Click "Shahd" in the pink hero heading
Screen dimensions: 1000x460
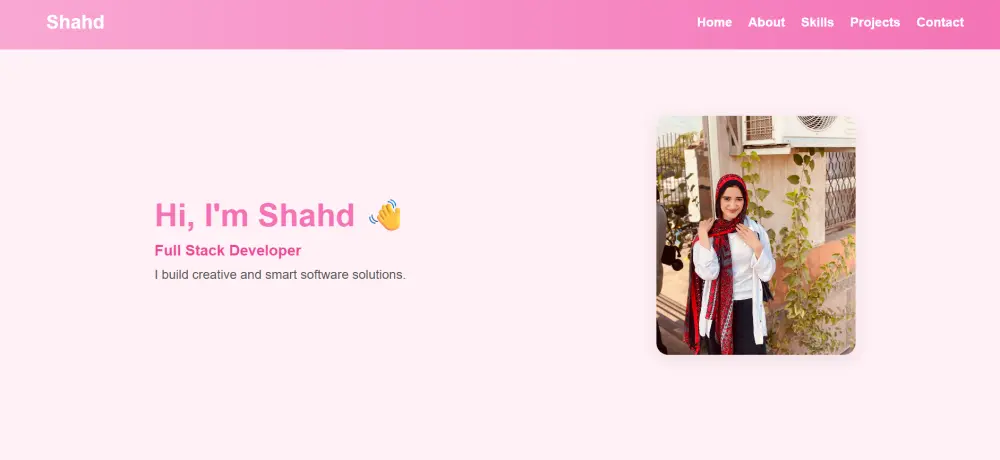tap(306, 215)
